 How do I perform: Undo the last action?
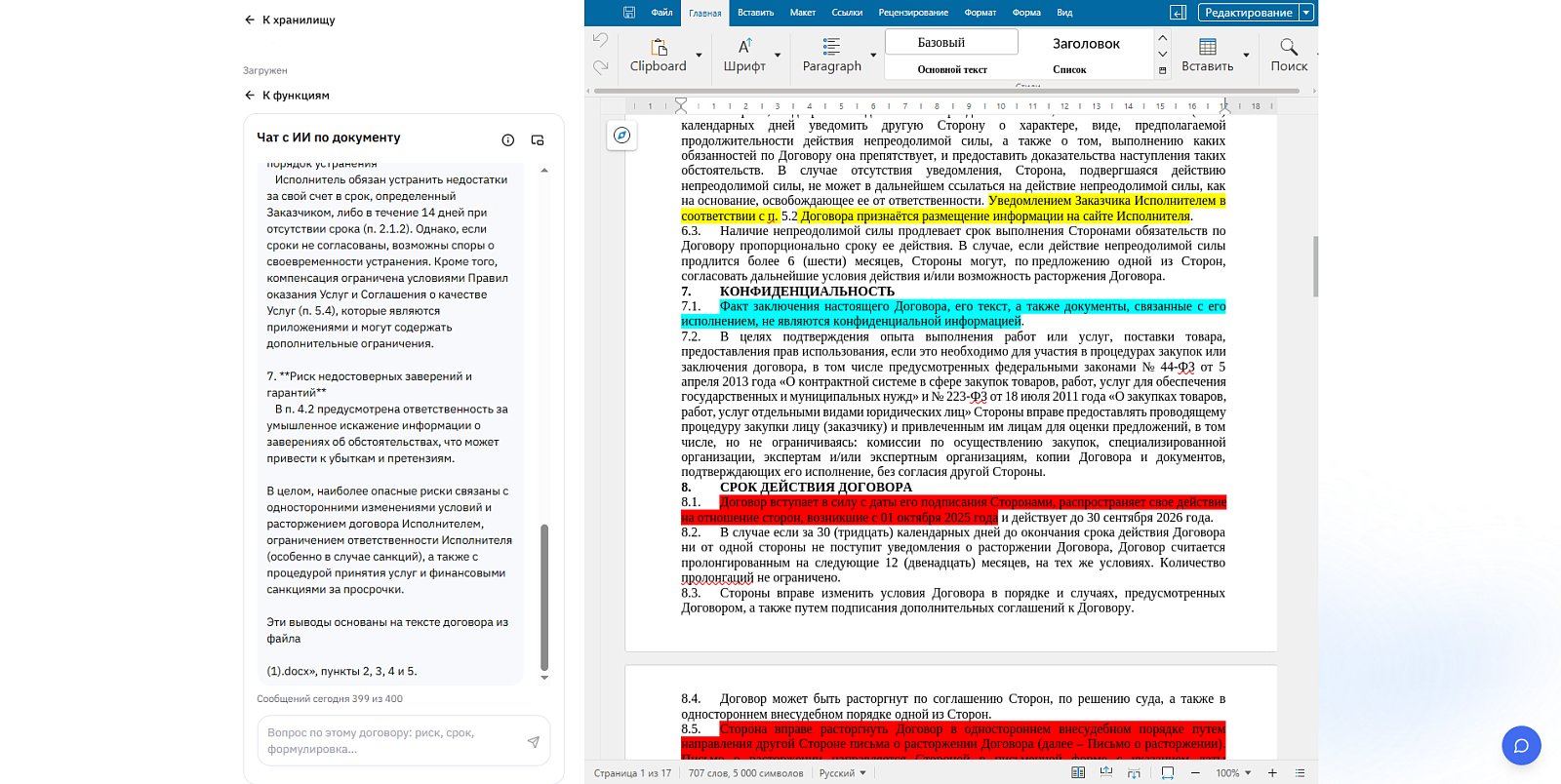tap(600, 40)
